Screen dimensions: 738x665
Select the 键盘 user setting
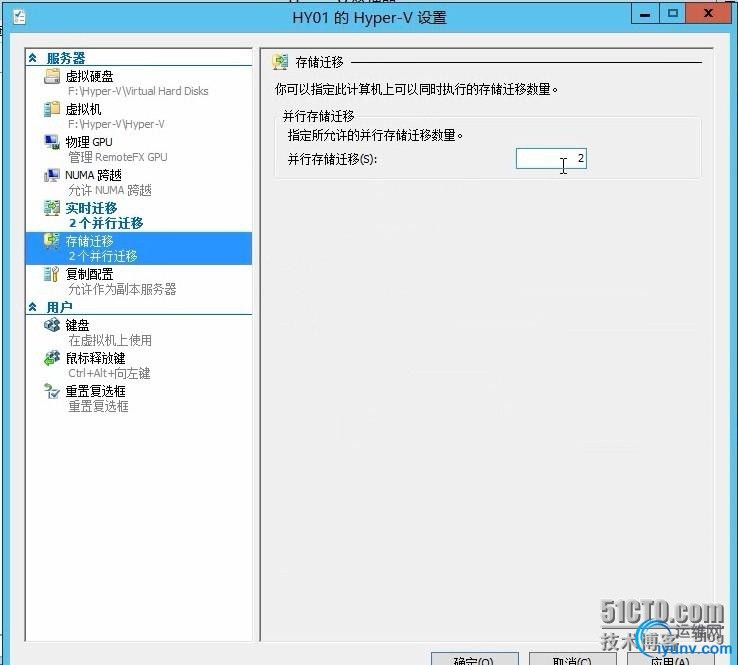(x=139, y=332)
